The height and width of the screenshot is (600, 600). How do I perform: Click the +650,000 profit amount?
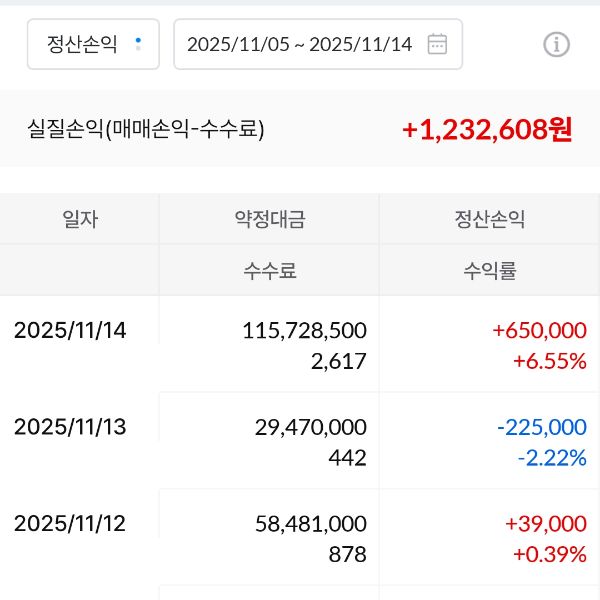tap(539, 330)
